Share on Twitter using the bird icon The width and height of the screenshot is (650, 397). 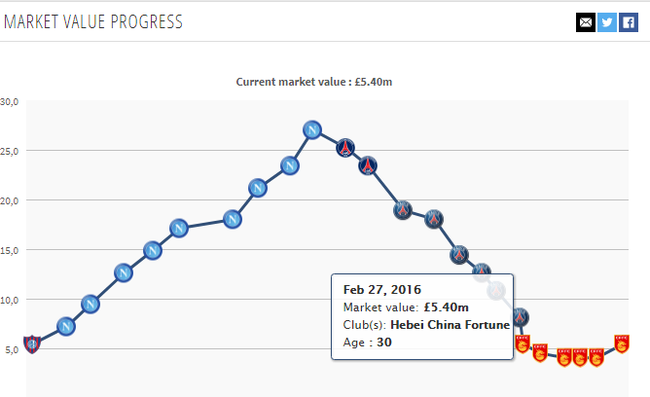click(x=607, y=22)
